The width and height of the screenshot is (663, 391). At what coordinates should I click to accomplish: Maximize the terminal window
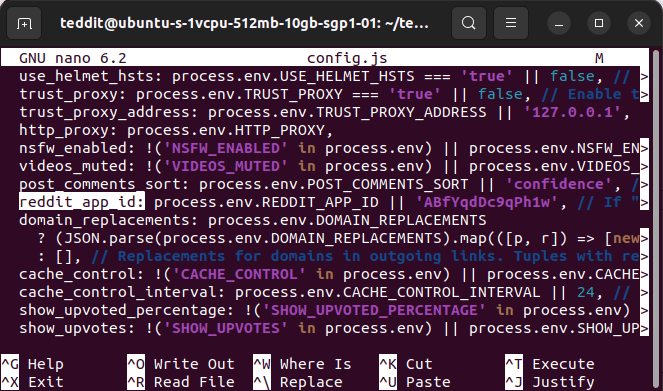pos(599,23)
